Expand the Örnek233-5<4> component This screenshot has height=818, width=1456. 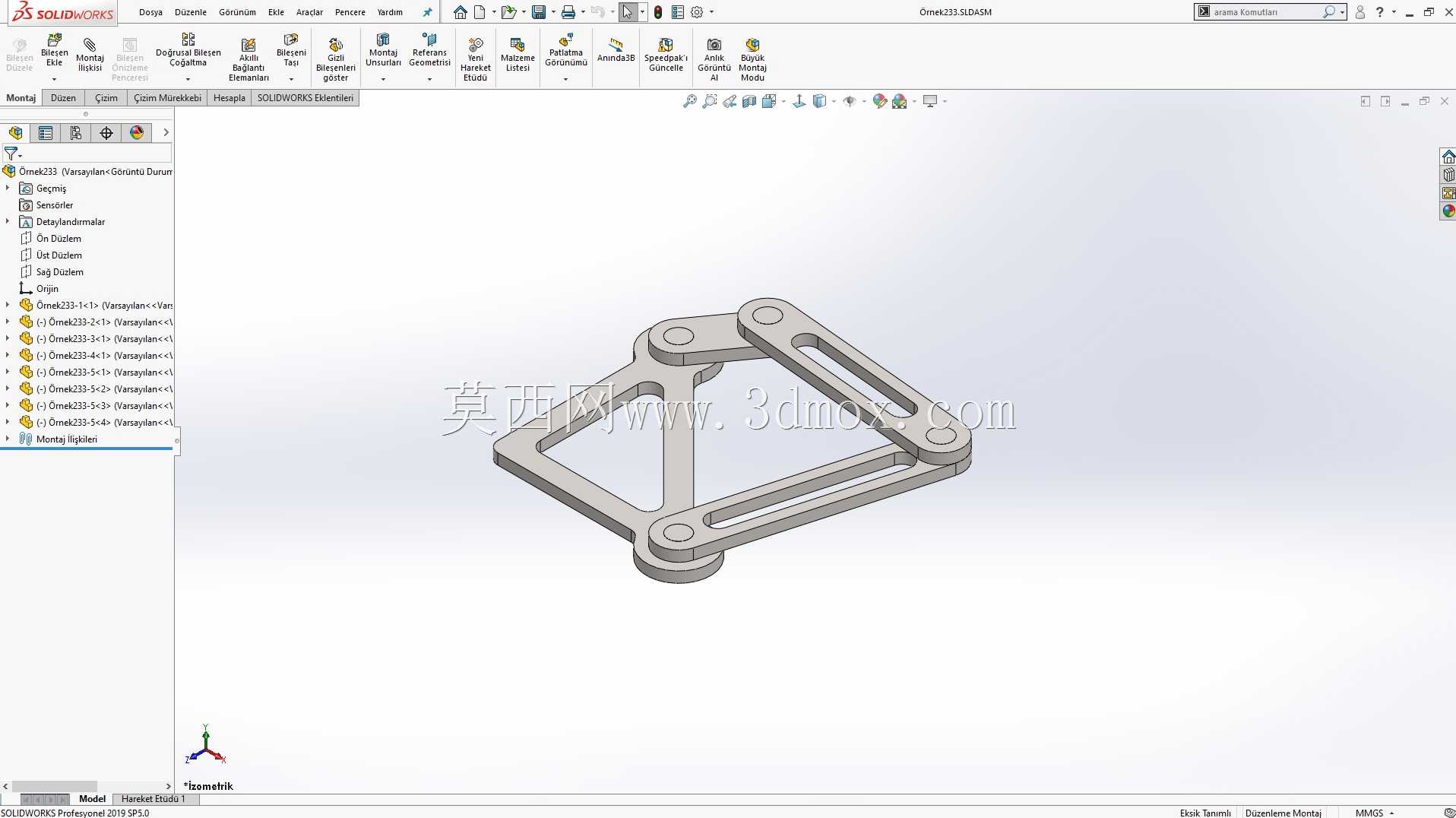coord(8,422)
